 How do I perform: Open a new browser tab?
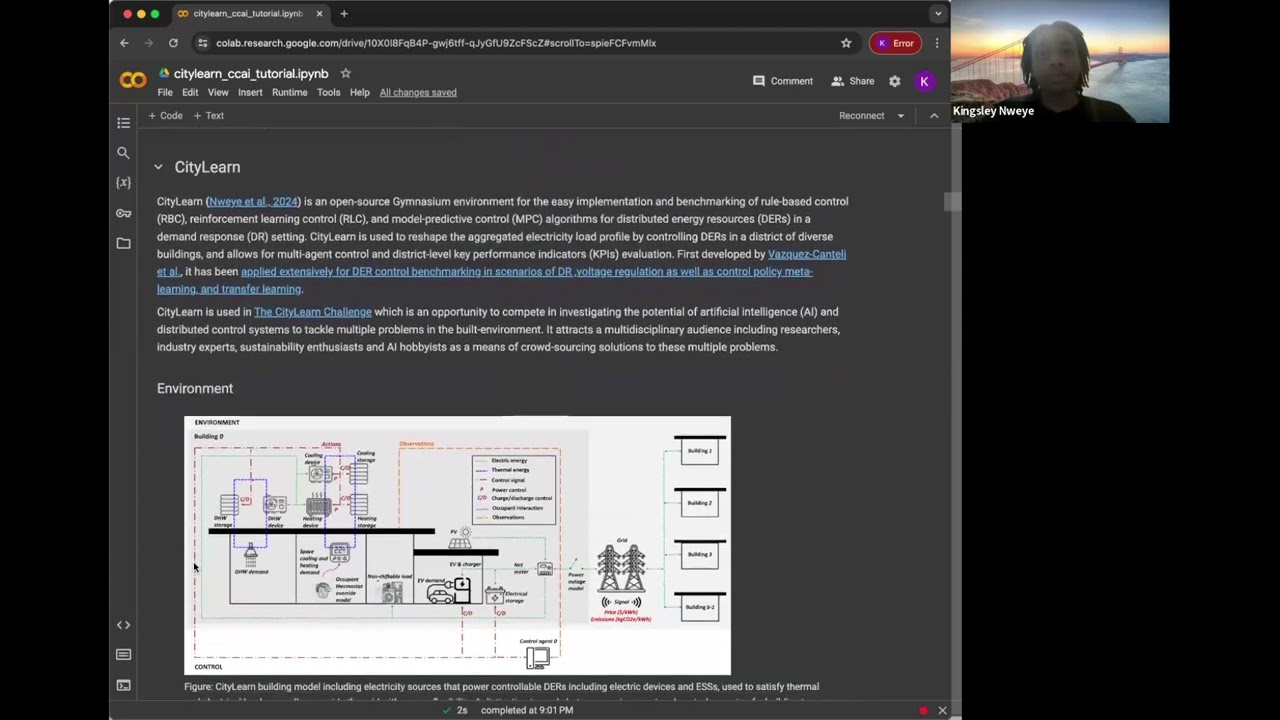(344, 14)
